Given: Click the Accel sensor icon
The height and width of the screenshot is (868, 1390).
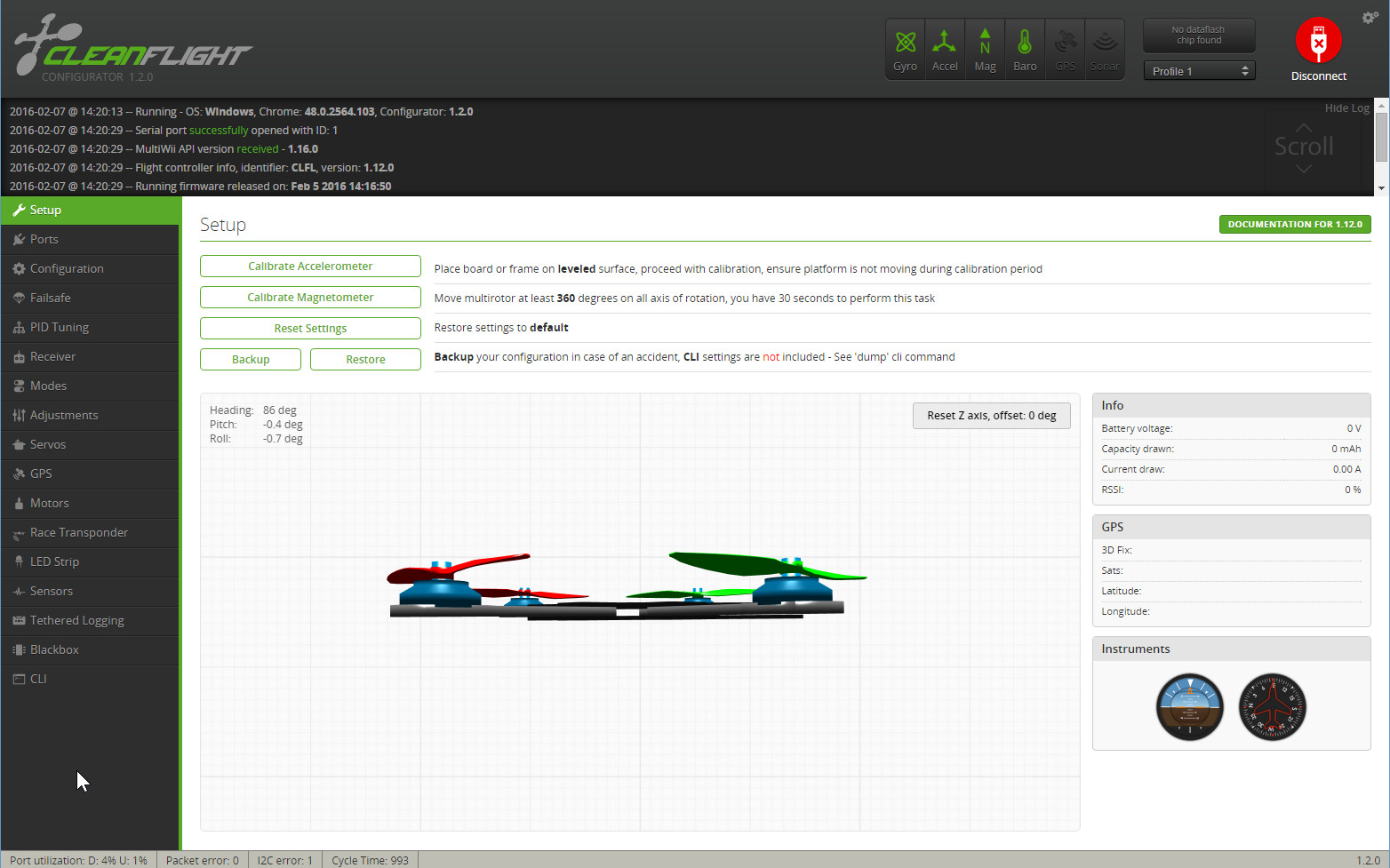Looking at the screenshot, I should (945, 50).
